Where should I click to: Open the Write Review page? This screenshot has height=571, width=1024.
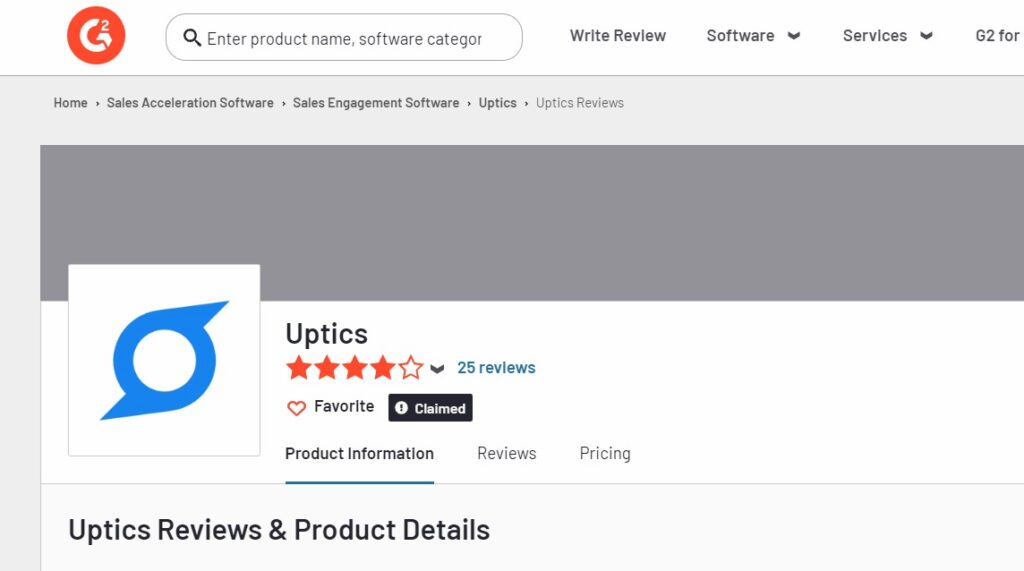pos(618,36)
